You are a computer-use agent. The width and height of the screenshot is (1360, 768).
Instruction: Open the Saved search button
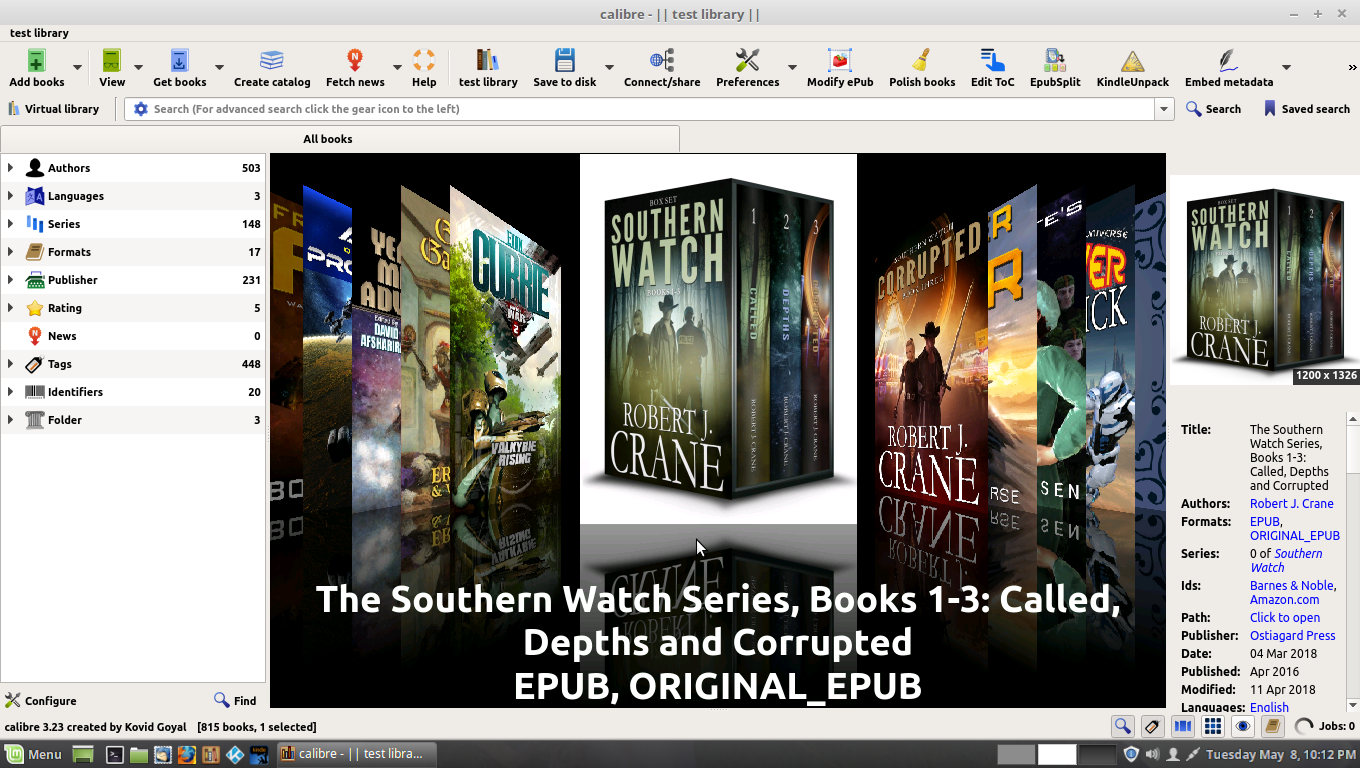[1306, 109]
